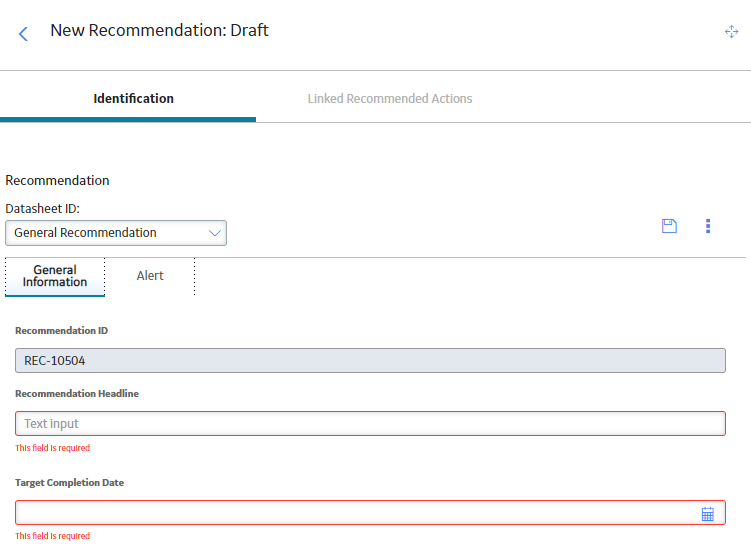Open the Alert section tab
This screenshot has height=548, width=751.
[150, 276]
